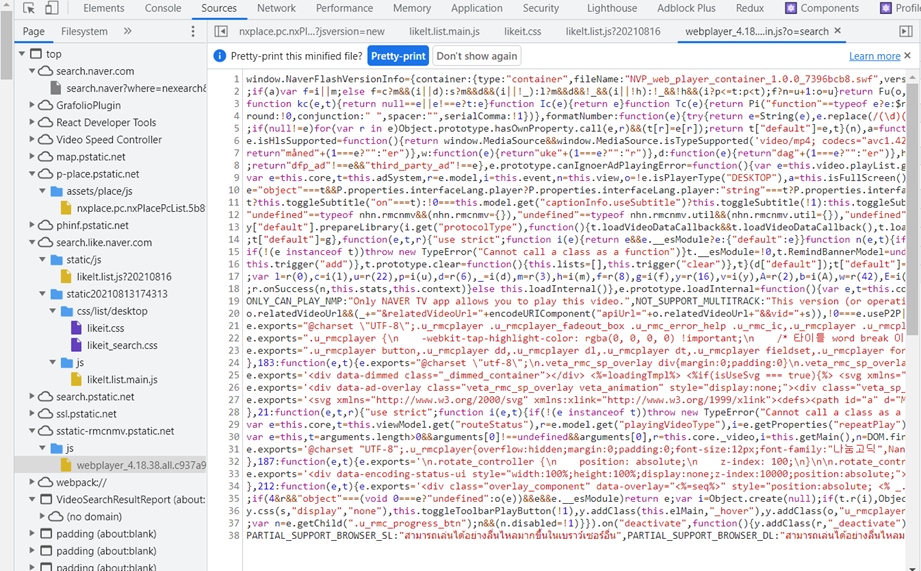The image size is (921, 571).
Task: Click the info icon beside Pretty-print prompt
Action: point(220,56)
